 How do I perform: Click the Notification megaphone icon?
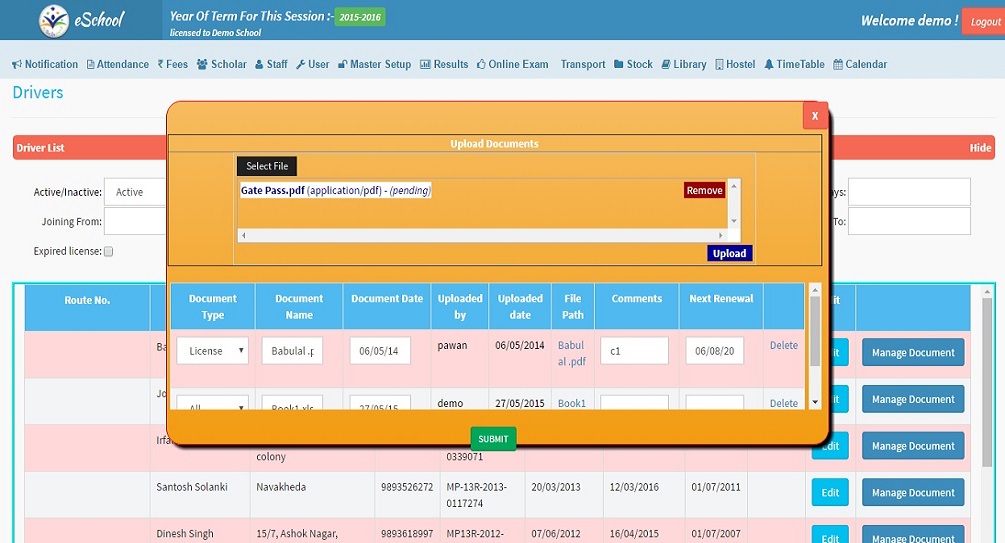click(17, 65)
